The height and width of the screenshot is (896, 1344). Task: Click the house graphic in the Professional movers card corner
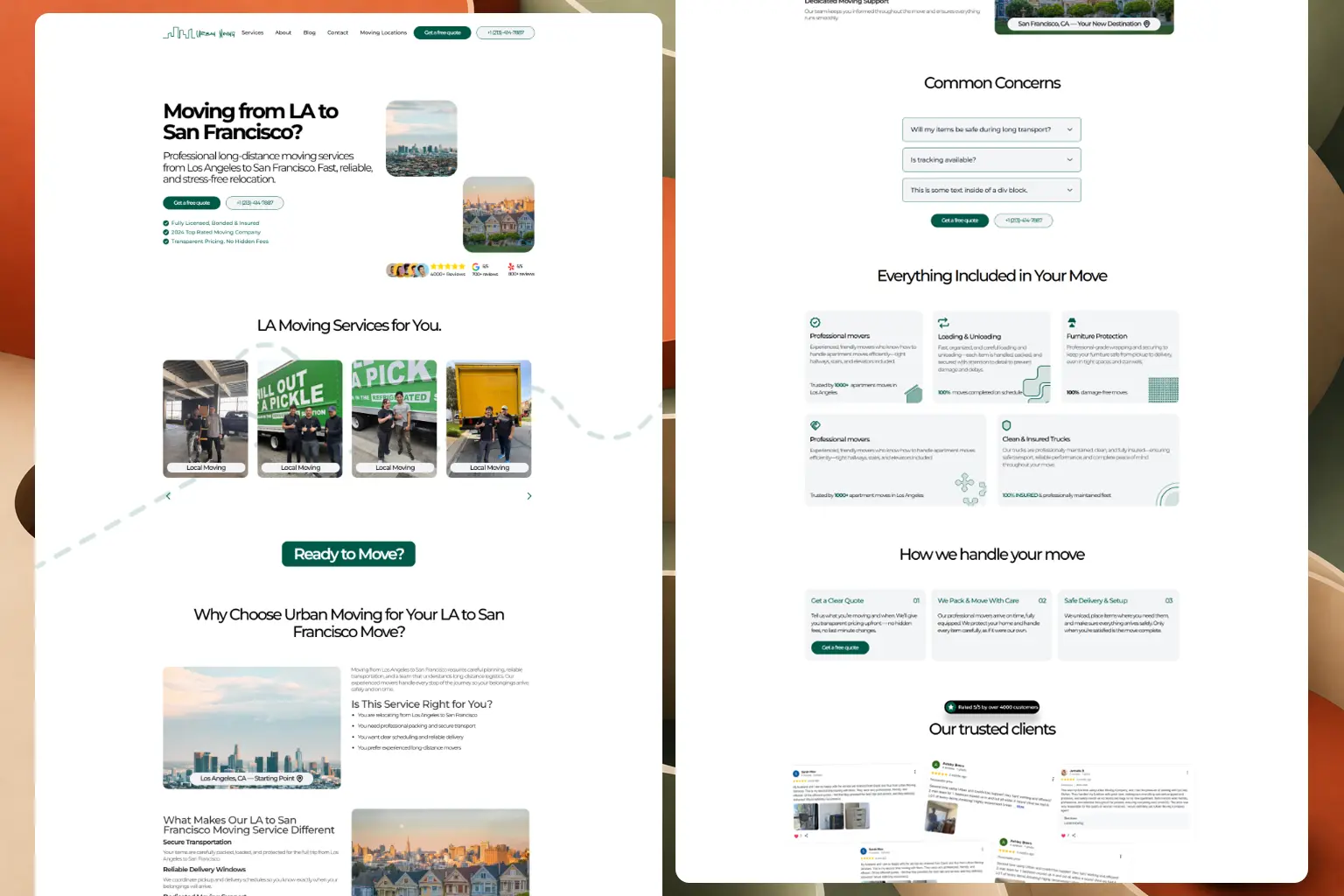click(913, 394)
